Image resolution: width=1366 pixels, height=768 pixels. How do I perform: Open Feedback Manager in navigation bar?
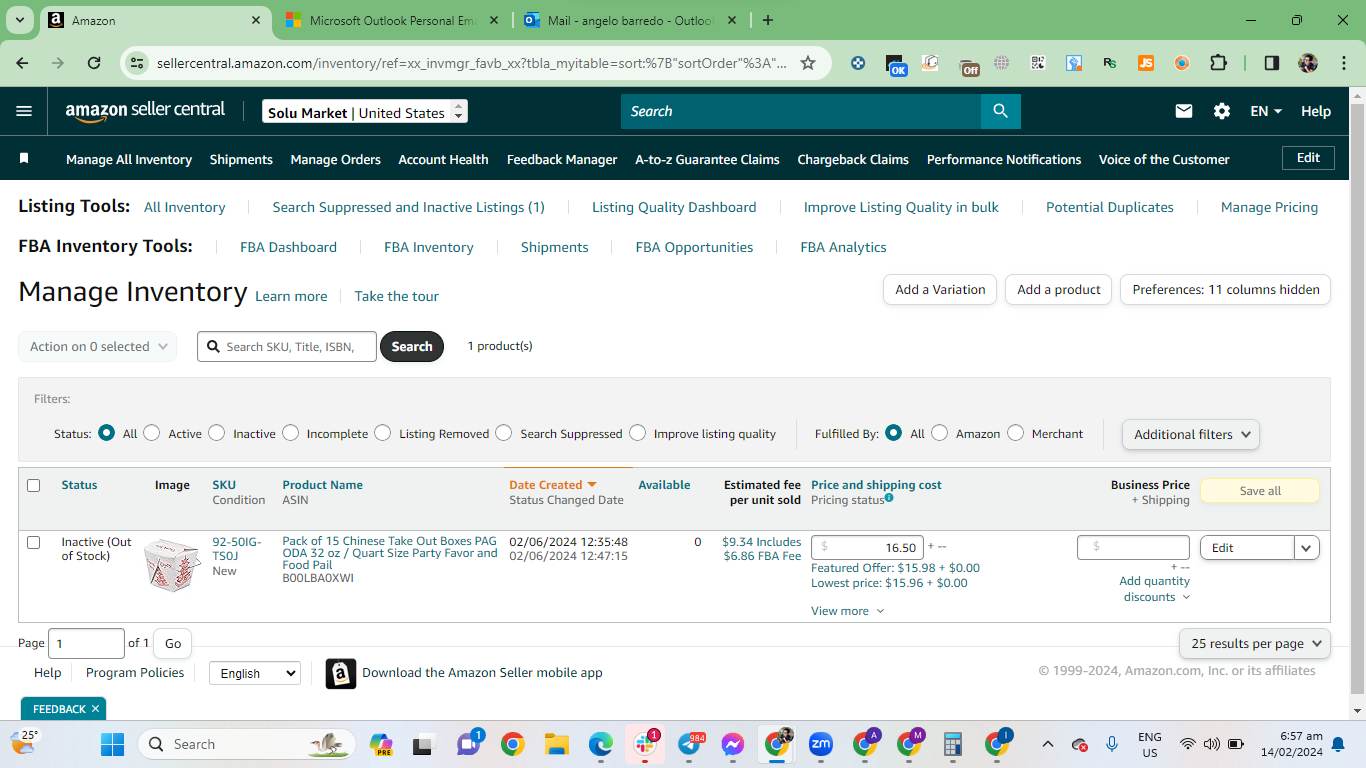[562, 159]
